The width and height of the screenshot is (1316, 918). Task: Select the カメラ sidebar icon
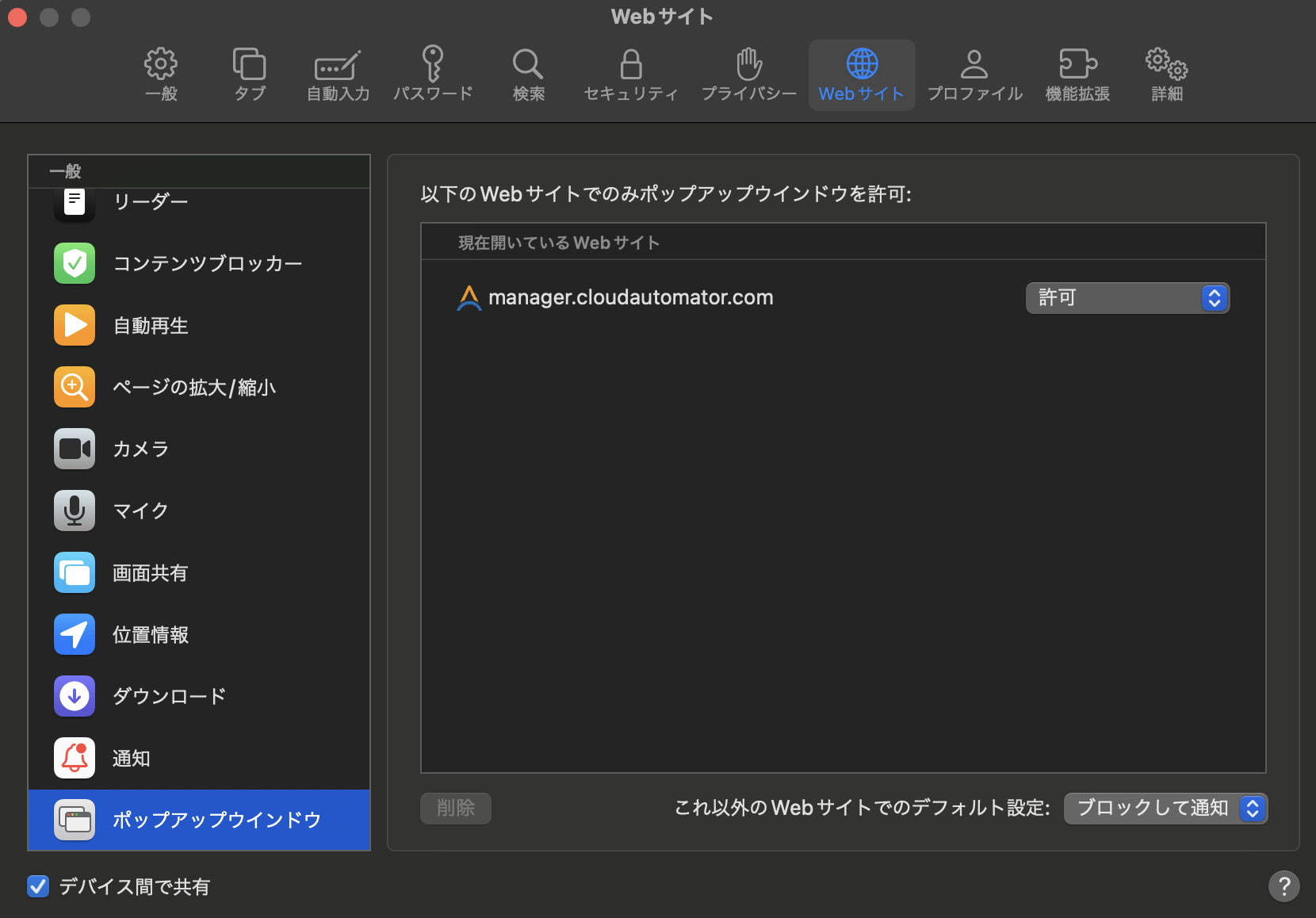click(x=74, y=449)
